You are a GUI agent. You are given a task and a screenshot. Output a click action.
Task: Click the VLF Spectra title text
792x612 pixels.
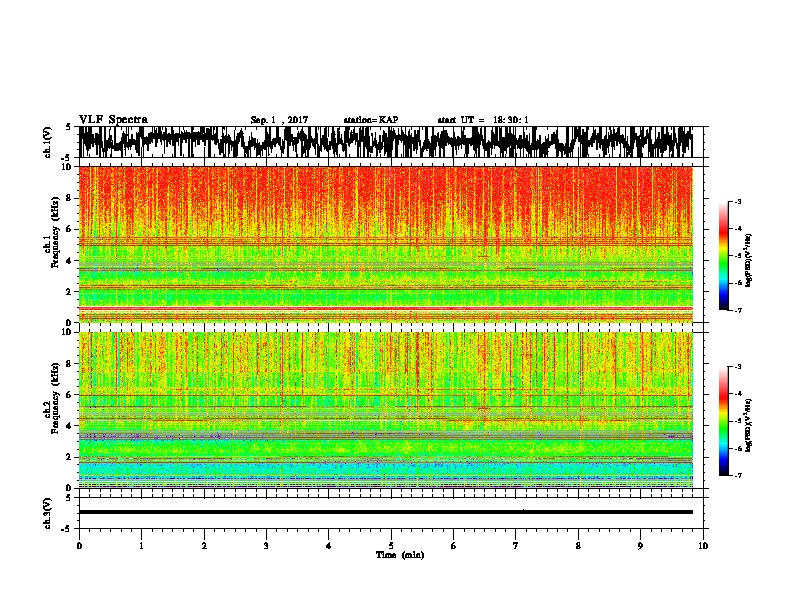pos(113,120)
